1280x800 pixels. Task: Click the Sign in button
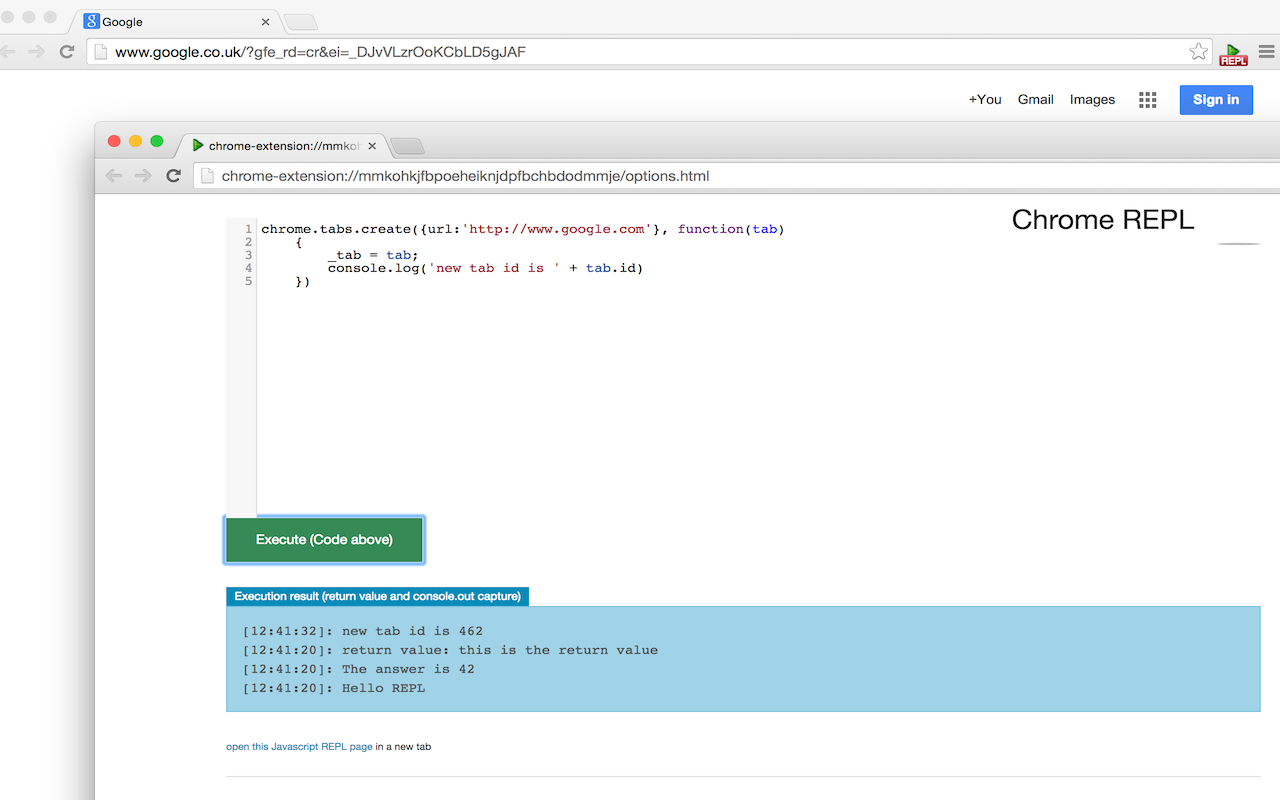tap(1216, 100)
